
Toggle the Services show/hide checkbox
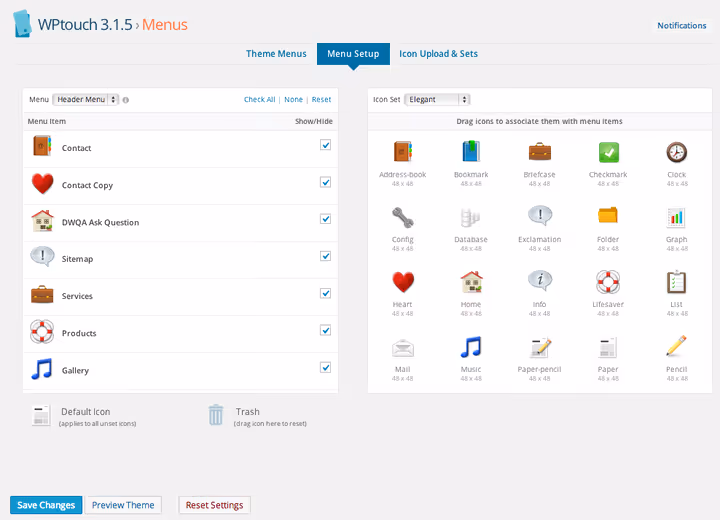pyautogui.click(x=326, y=294)
